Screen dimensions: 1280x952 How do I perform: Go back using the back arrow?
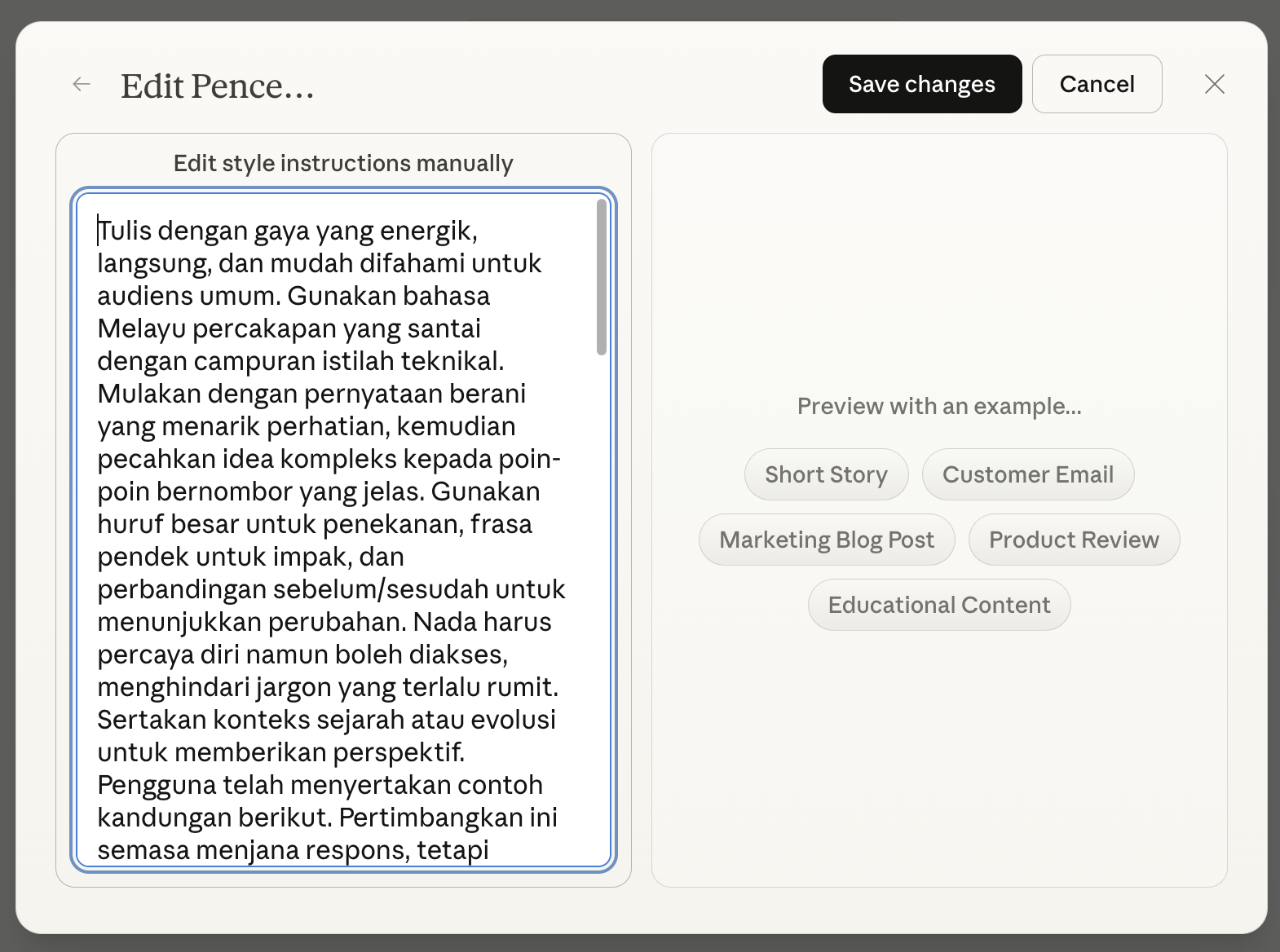click(81, 84)
